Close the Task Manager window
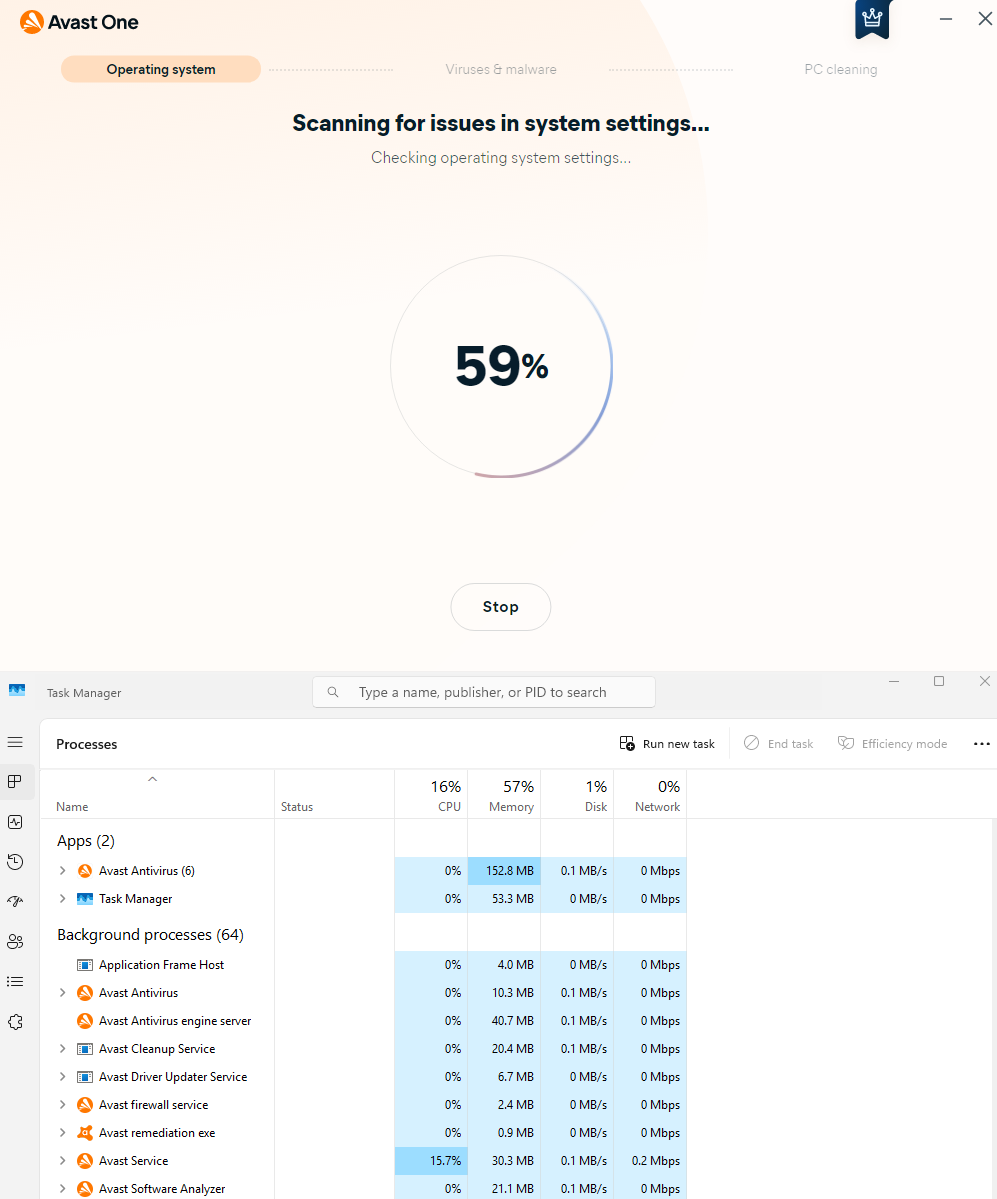Image resolution: width=997 pixels, height=1199 pixels. [x=985, y=681]
